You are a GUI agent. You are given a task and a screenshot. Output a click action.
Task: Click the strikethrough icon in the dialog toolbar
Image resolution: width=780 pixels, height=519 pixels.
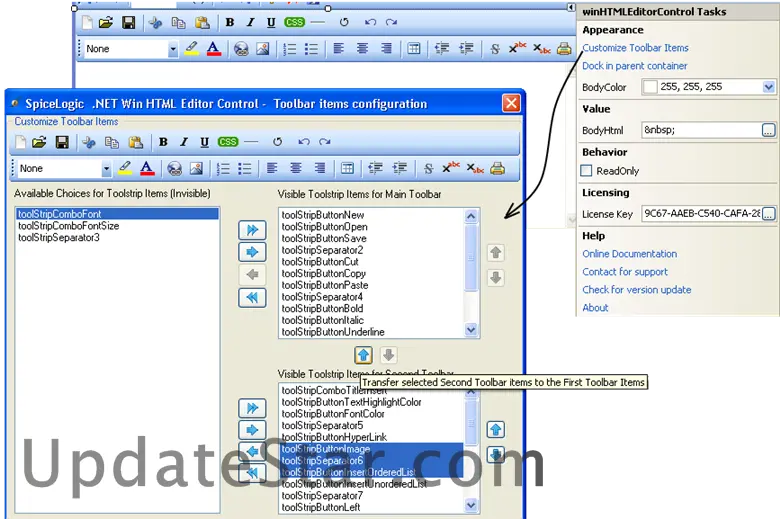coord(428,169)
